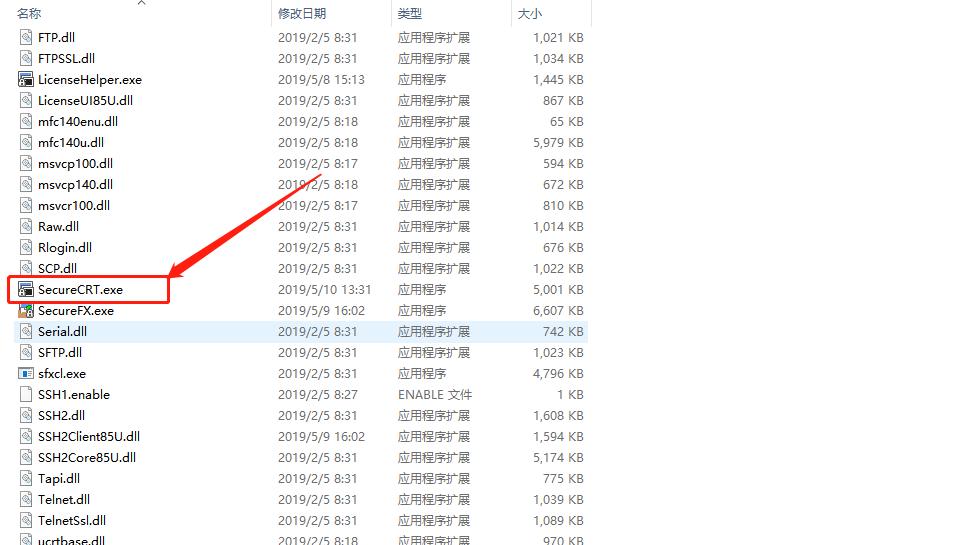Viewport: 971px width, 545px height.
Task: Select the file name msvcr100.dll
Action: [x=74, y=206]
